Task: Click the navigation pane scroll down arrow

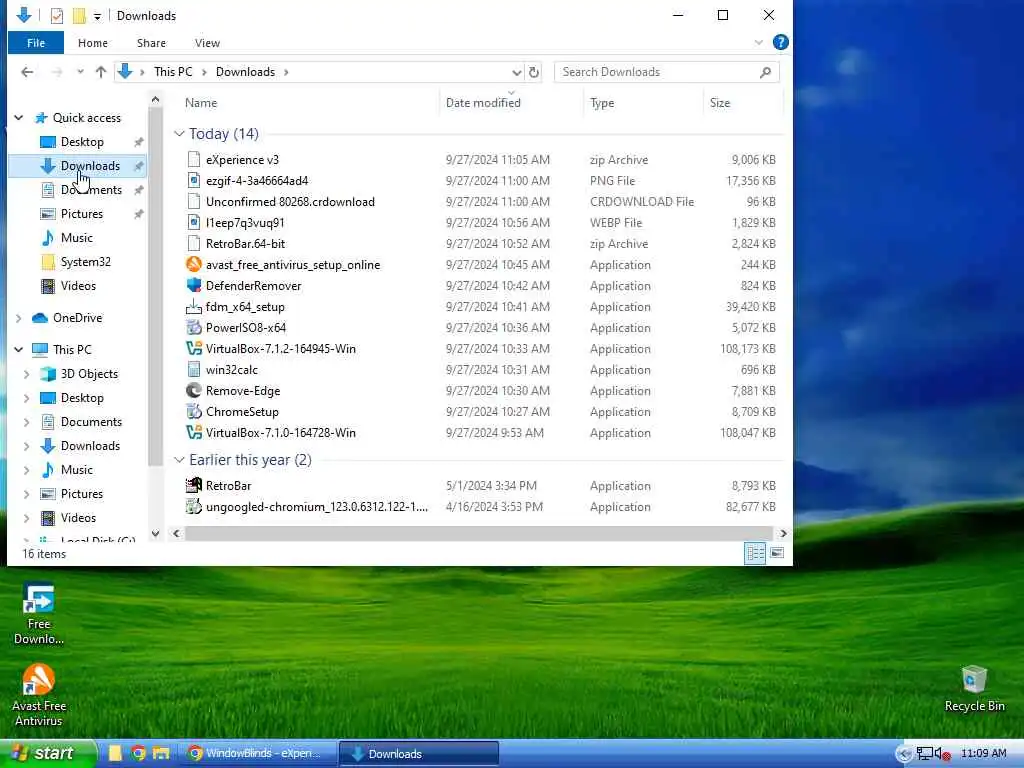Action: [x=155, y=534]
